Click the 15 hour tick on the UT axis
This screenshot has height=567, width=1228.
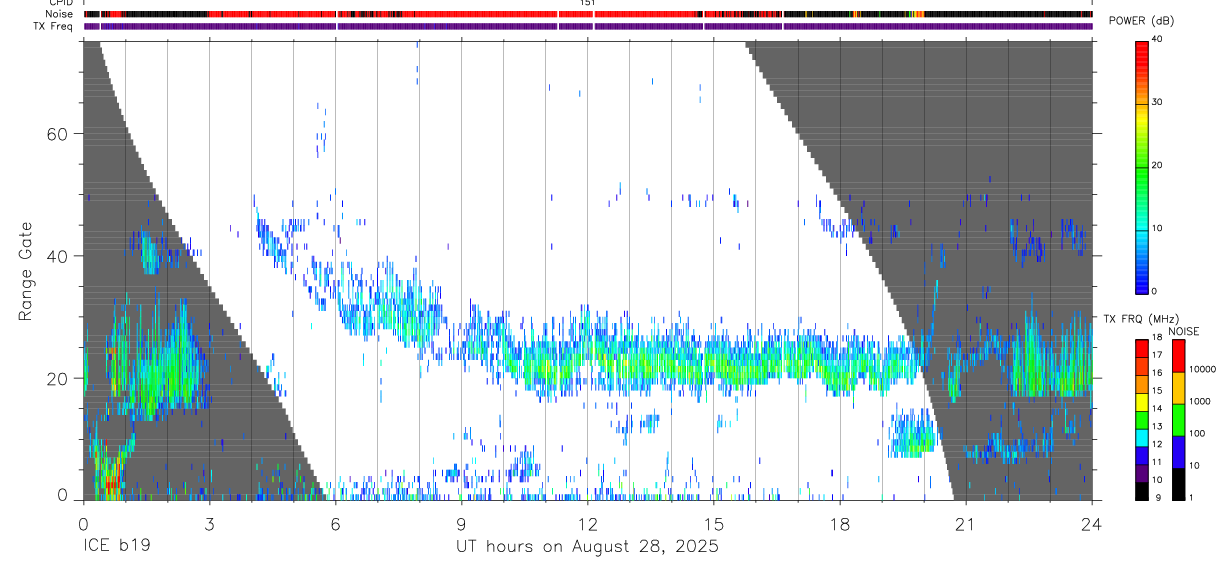714,523
